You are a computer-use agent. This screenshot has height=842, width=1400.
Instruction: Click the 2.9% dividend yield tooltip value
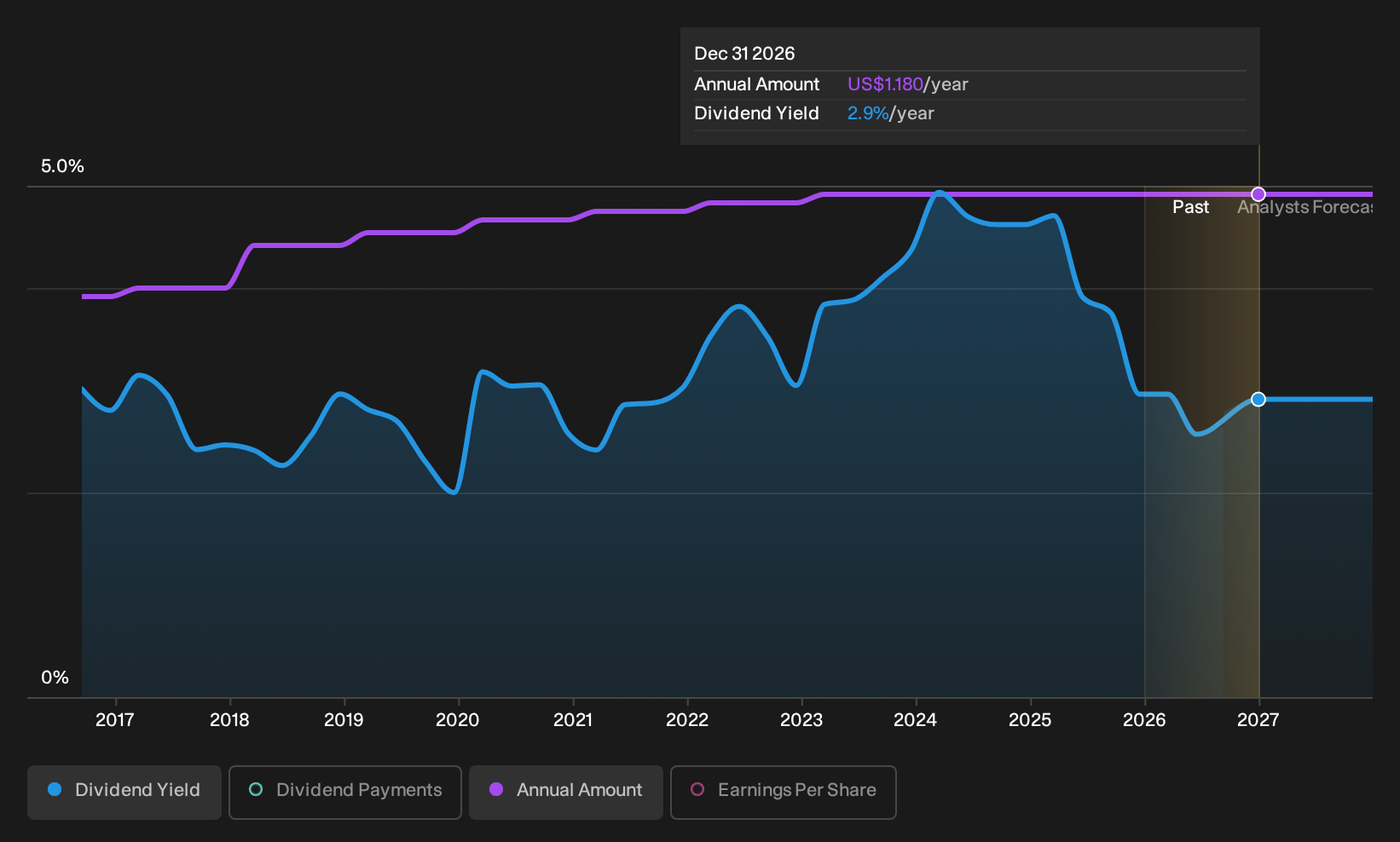coord(868,113)
